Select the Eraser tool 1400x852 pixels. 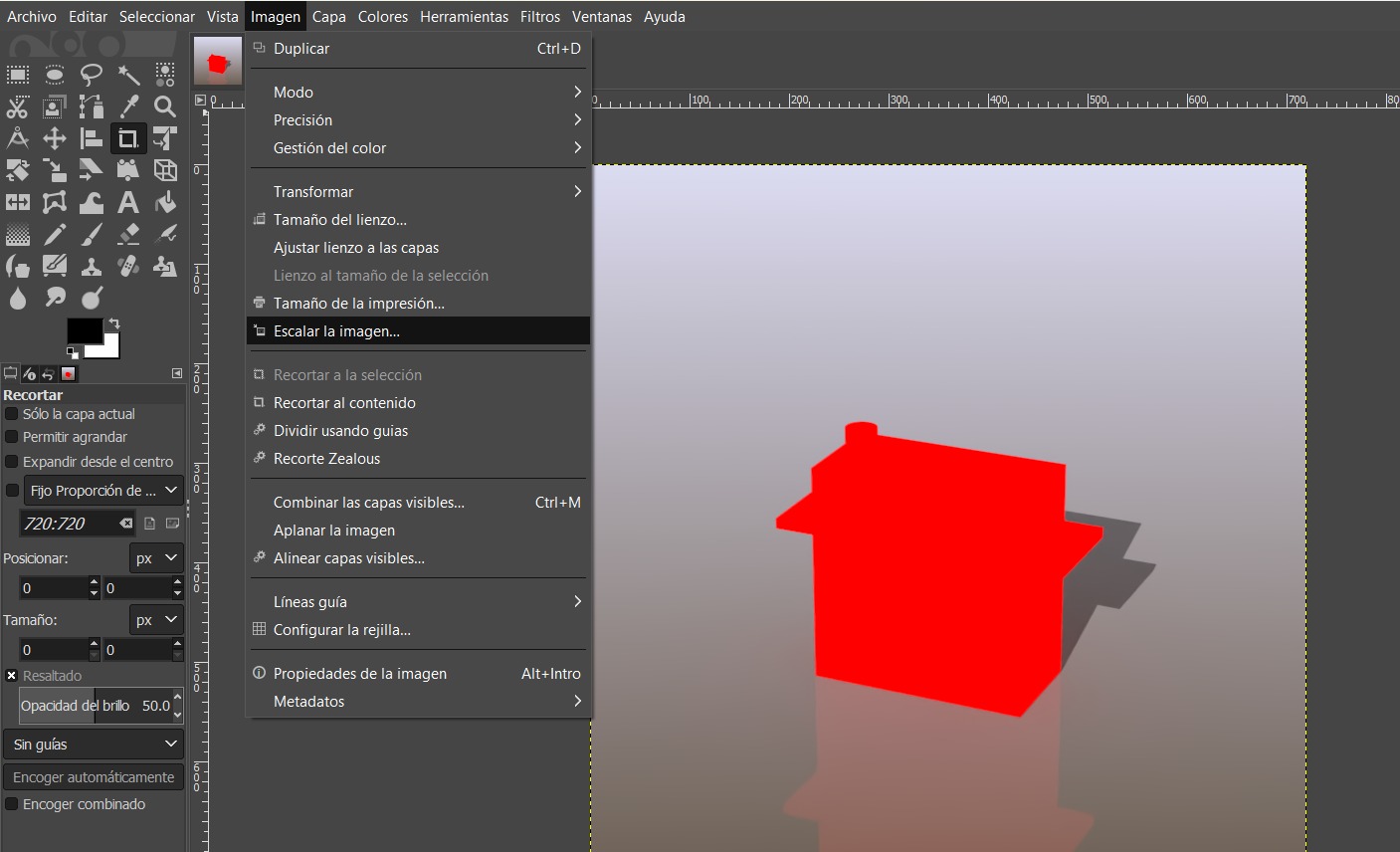[x=128, y=234]
